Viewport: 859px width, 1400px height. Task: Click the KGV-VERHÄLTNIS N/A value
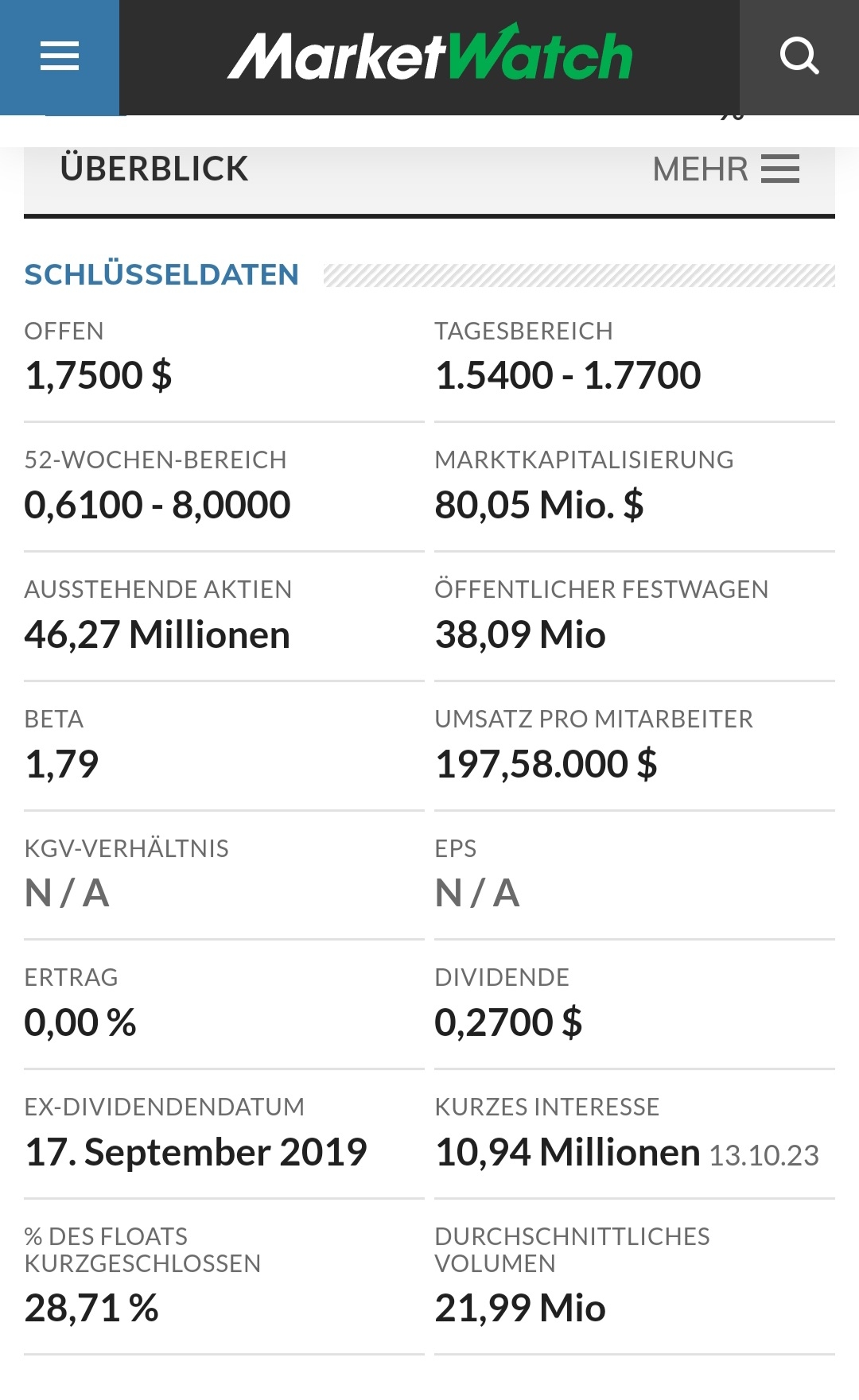pos(67,893)
